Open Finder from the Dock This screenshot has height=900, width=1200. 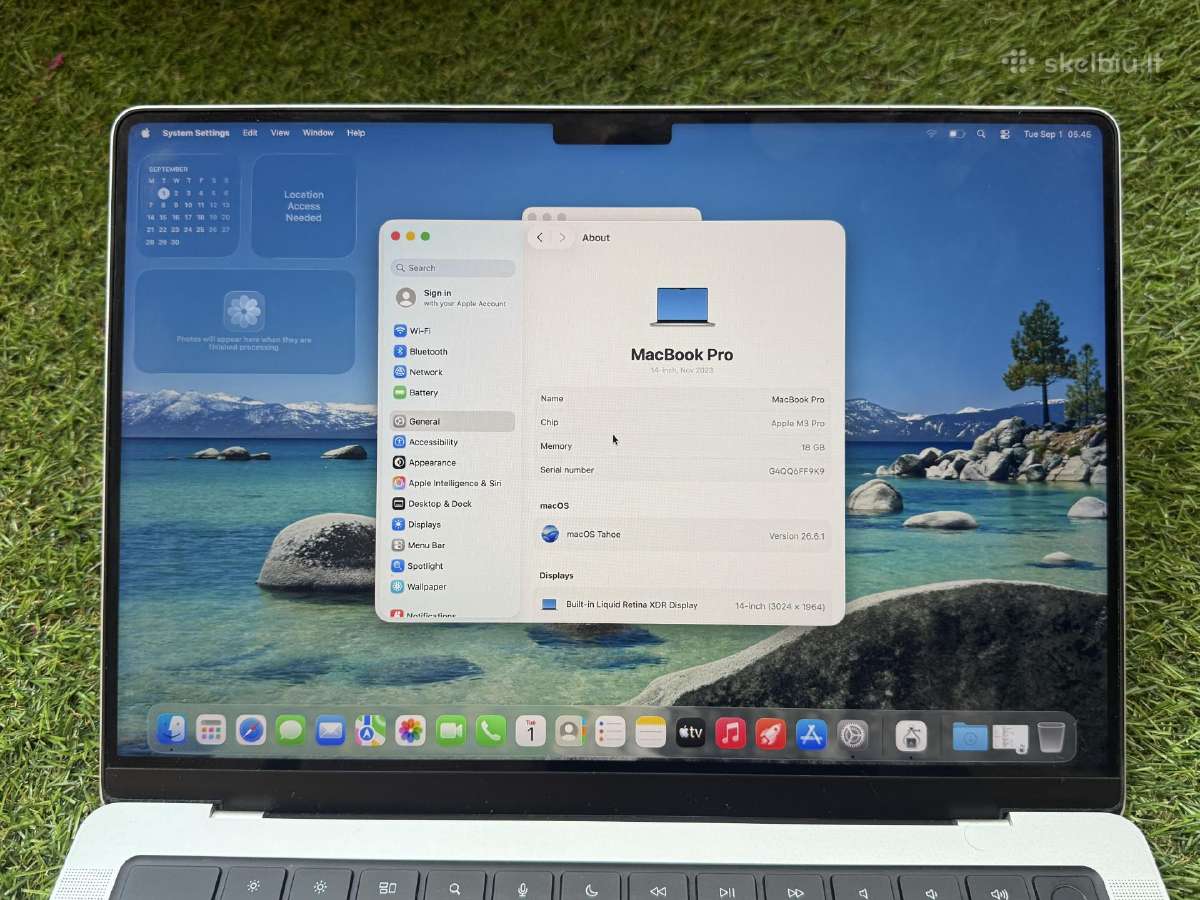pos(171,730)
